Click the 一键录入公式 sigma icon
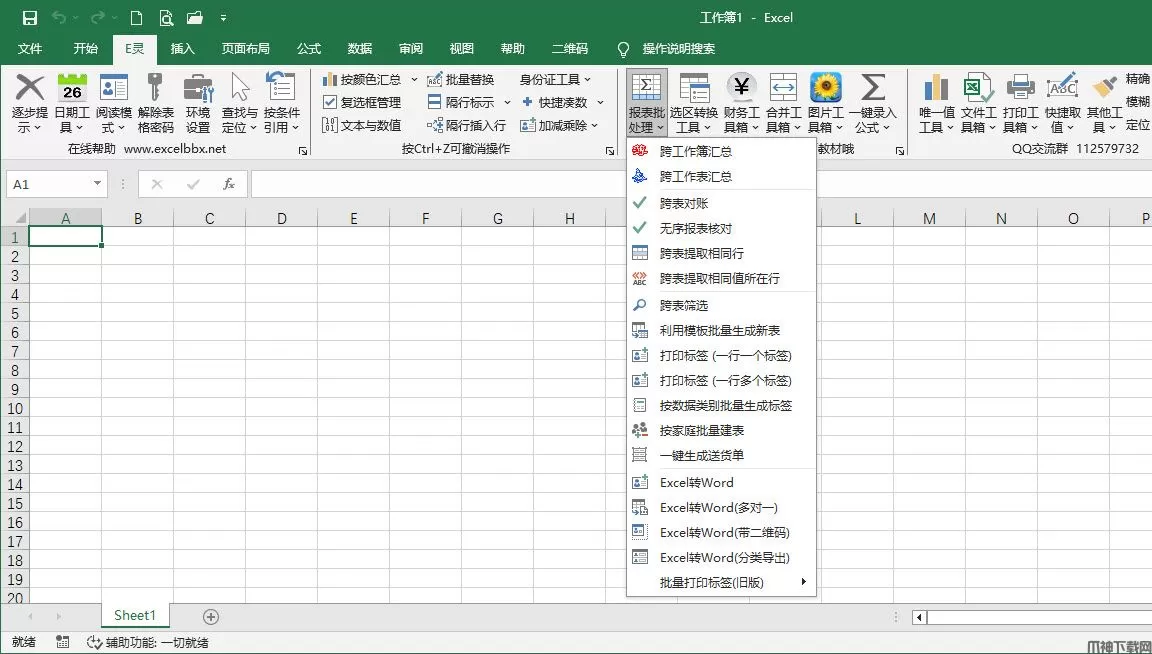Viewport: 1152px width, 654px height. coord(872,88)
